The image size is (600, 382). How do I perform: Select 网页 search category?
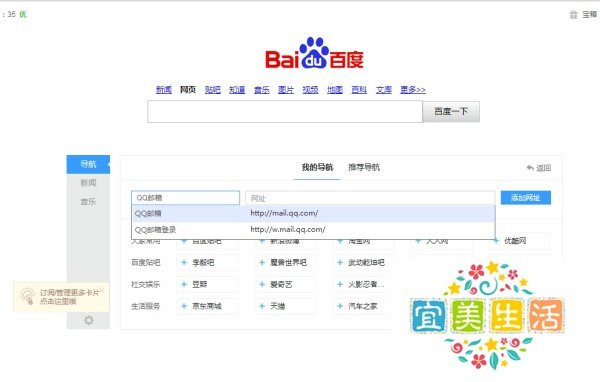point(188,90)
